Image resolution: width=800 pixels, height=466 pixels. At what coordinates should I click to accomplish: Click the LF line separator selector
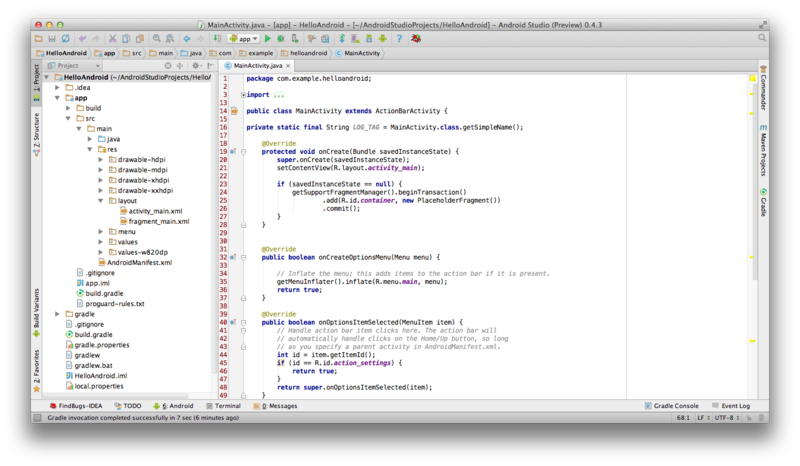click(704, 418)
